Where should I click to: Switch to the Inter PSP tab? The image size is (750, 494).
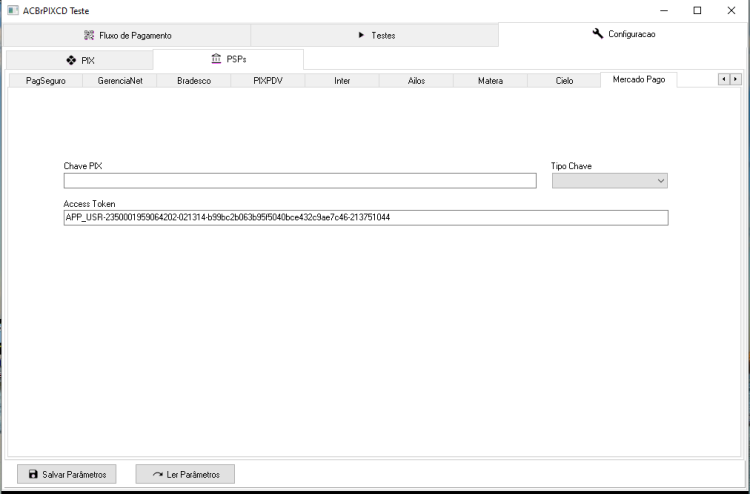point(342,81)
